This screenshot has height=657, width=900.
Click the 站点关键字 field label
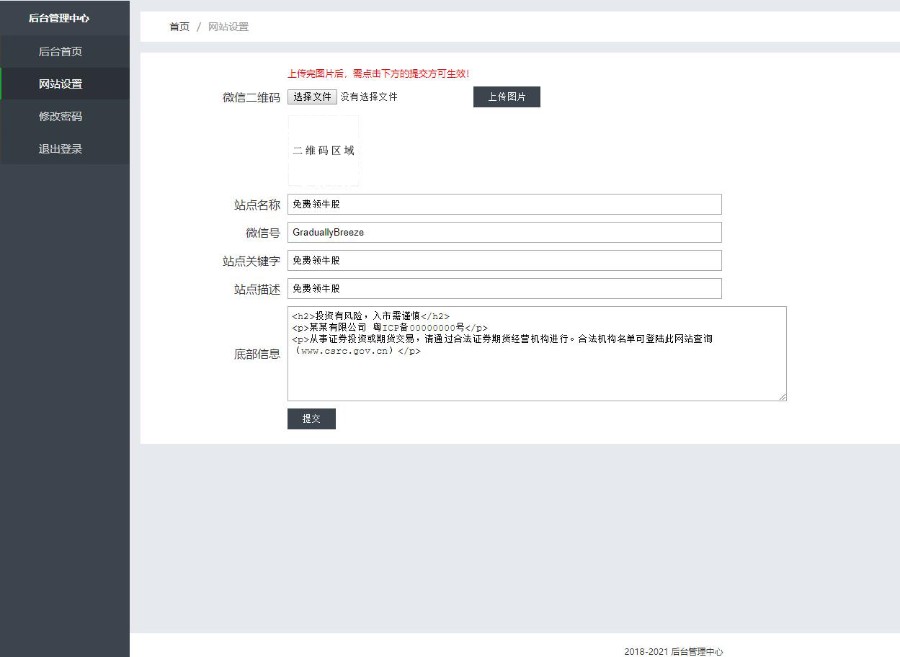pyautogui.click(x=251, y=261)
